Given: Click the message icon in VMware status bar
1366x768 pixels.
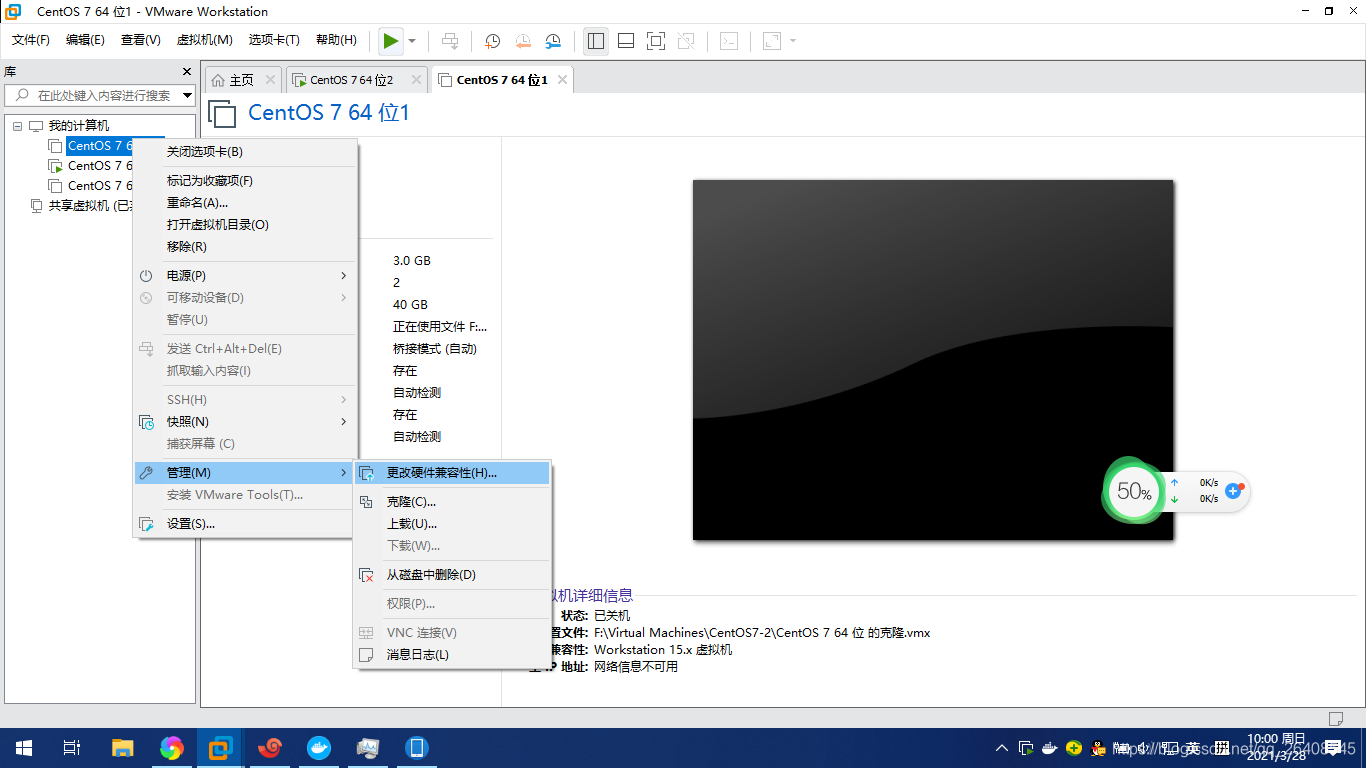Looking at the screenshot, I should click(1335, 718).
